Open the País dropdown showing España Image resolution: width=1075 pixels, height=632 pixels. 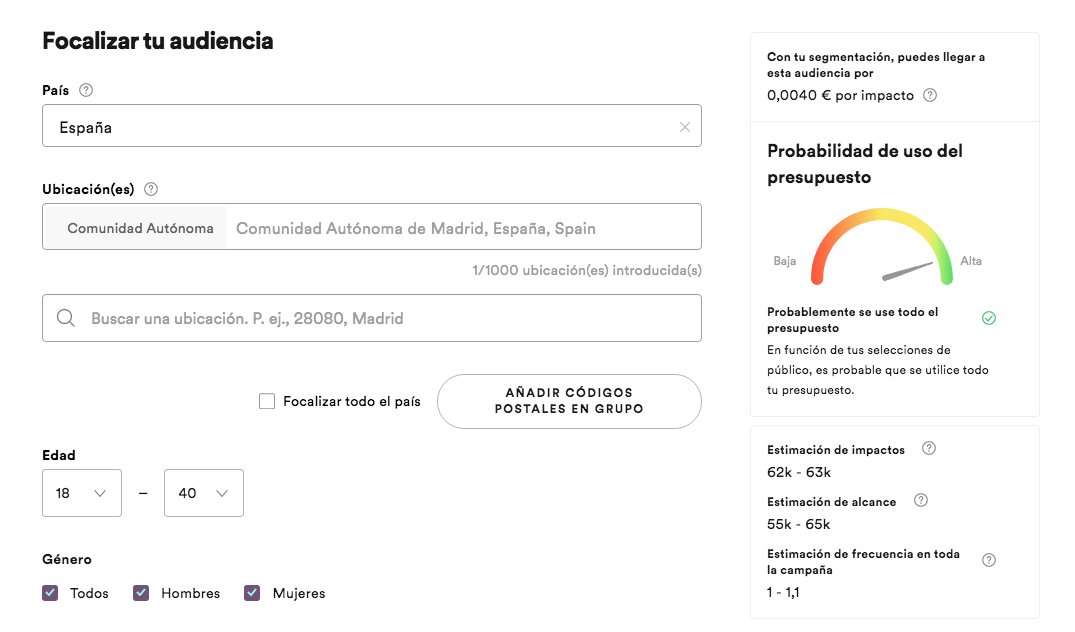[360, 127]
